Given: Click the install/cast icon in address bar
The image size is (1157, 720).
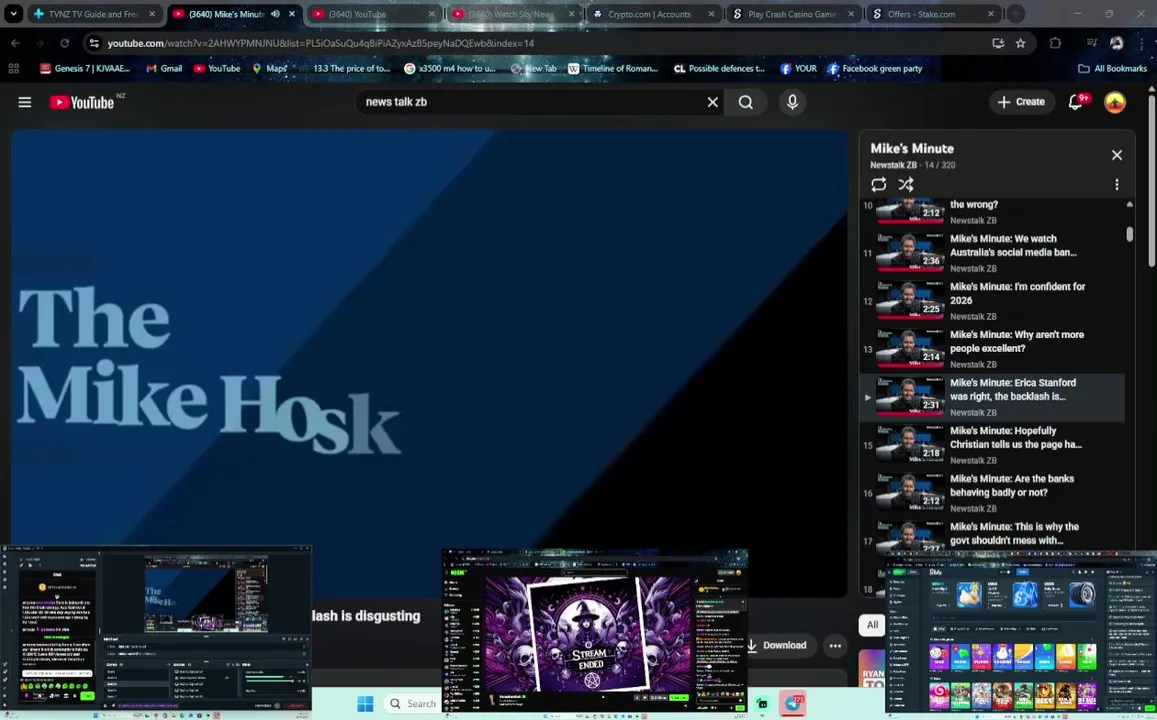Looking at the screenshot, I should (998, 44).
